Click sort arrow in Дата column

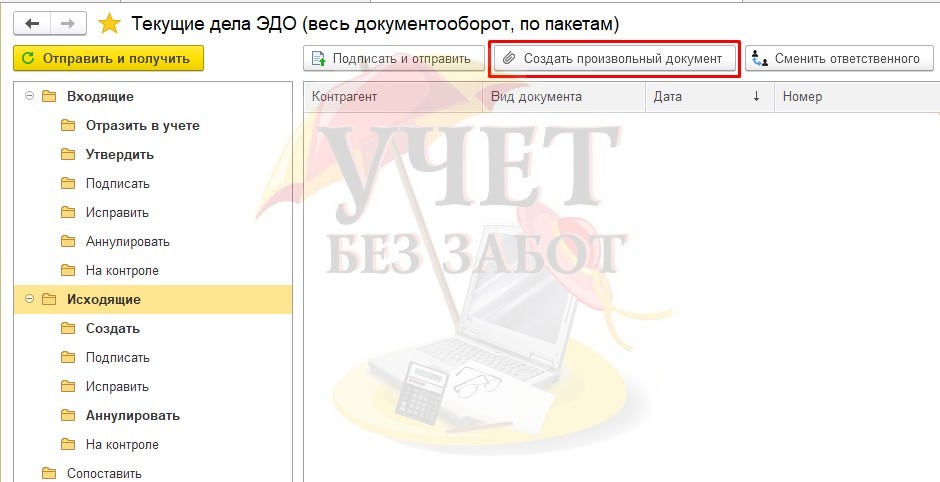(756, 97)
